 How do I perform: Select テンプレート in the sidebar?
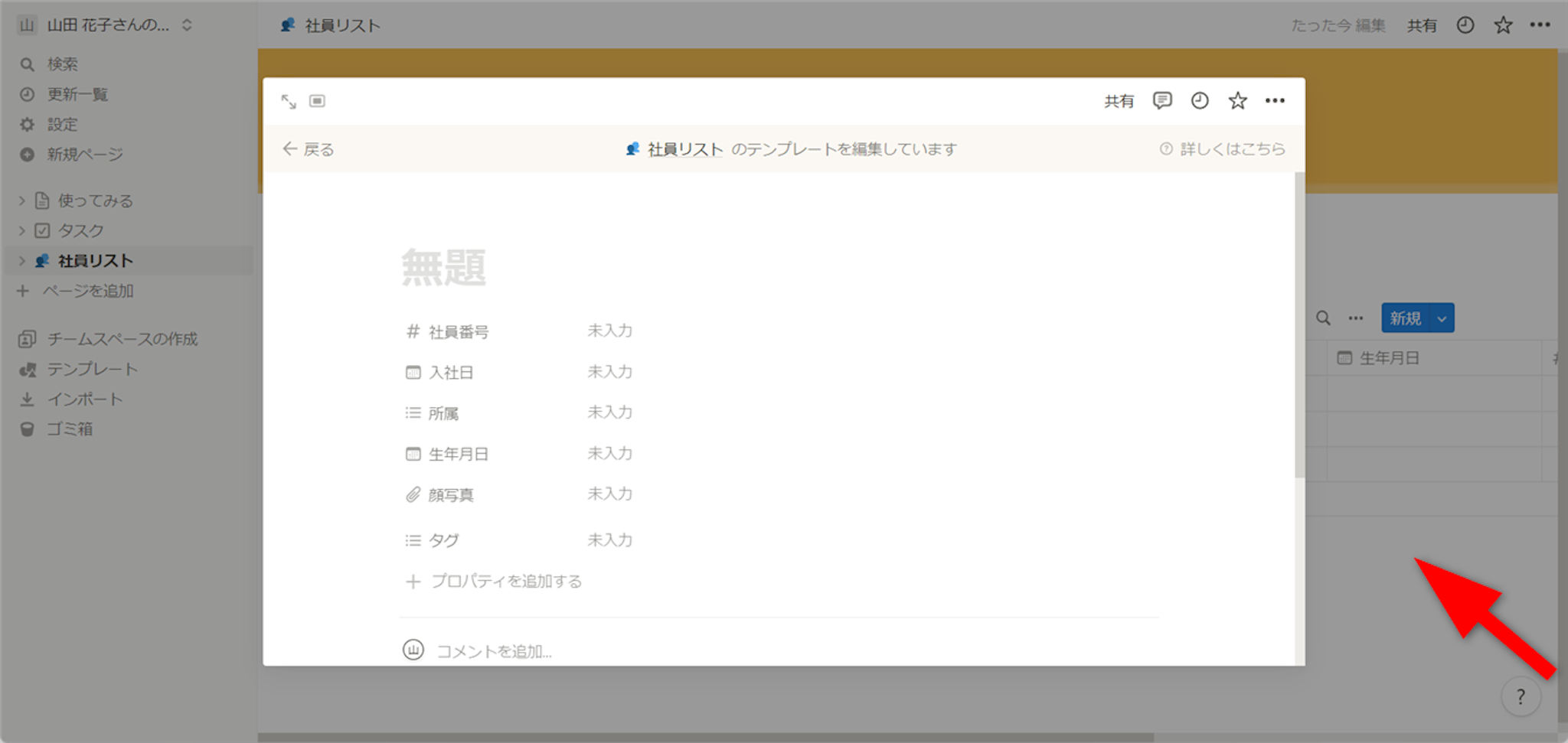92,369
